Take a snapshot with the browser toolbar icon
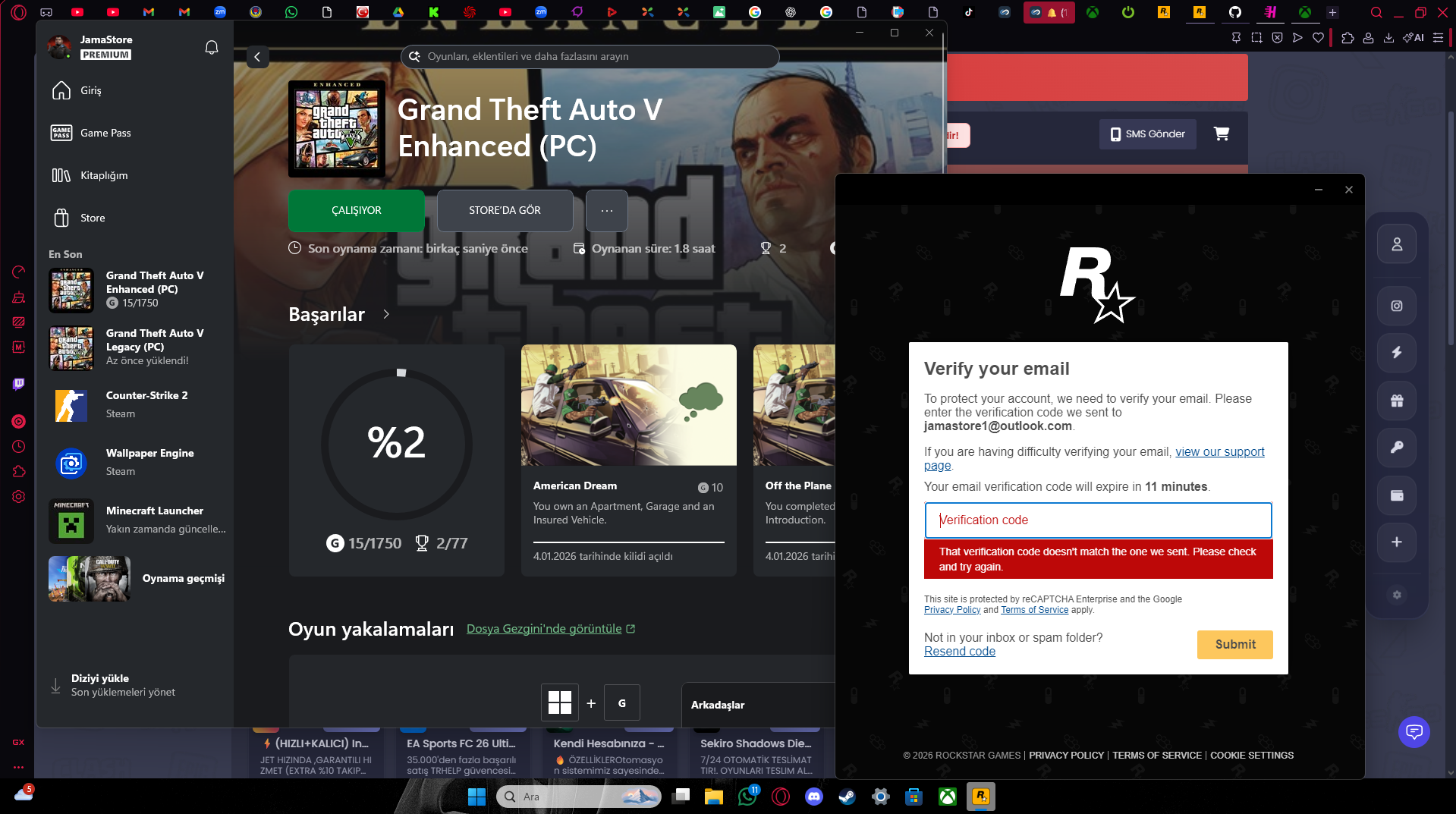This screenshot has height=814, width=1456. (x=1256, y=38)
